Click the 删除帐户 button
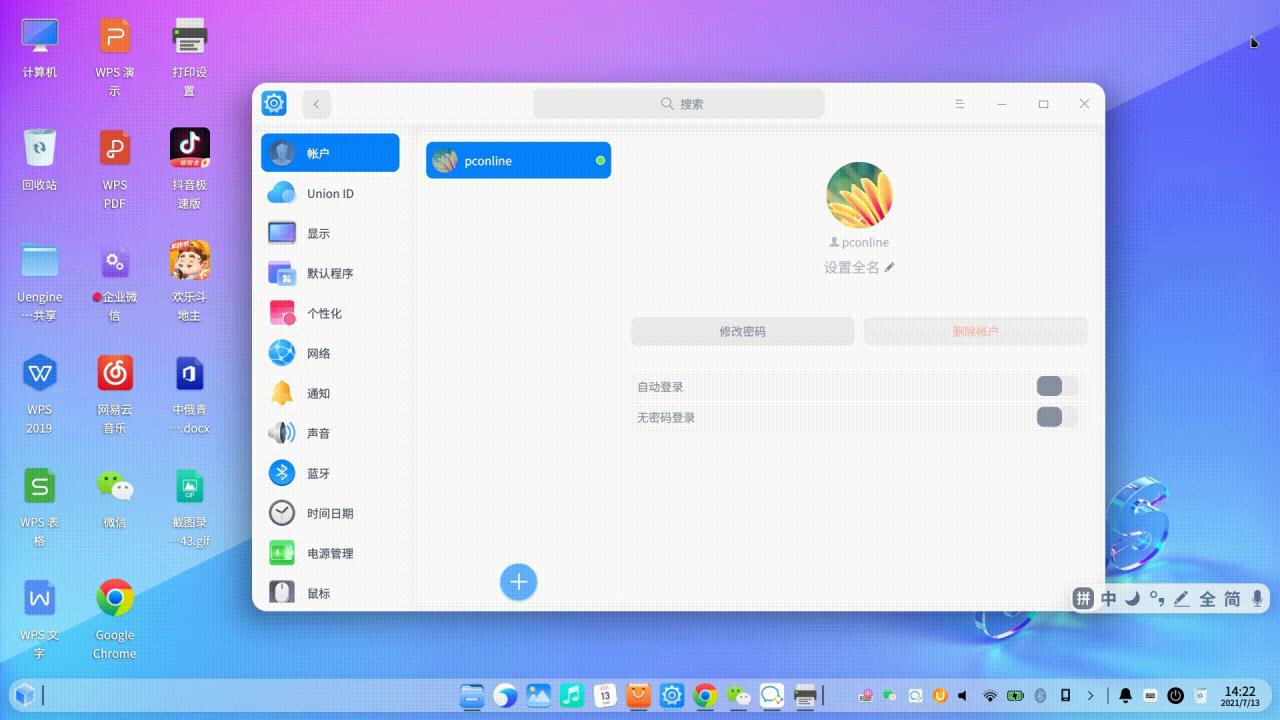Screen dimensions: 1280x720 point(975,331)
